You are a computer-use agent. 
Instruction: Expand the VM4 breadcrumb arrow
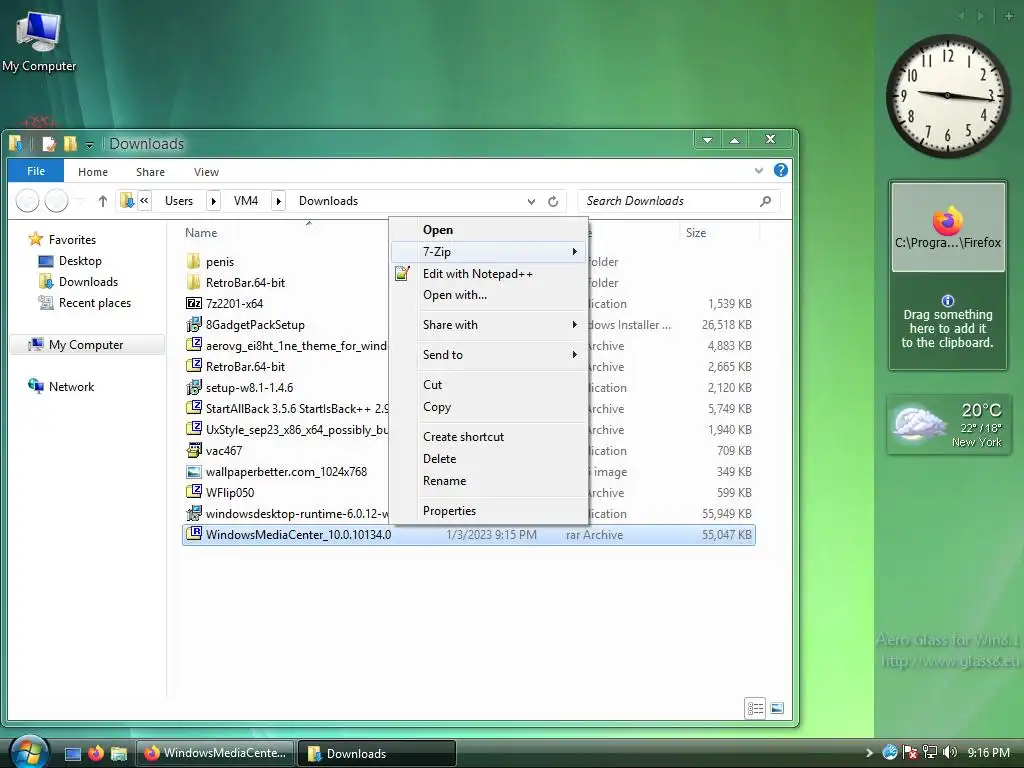tap(278, 201)
